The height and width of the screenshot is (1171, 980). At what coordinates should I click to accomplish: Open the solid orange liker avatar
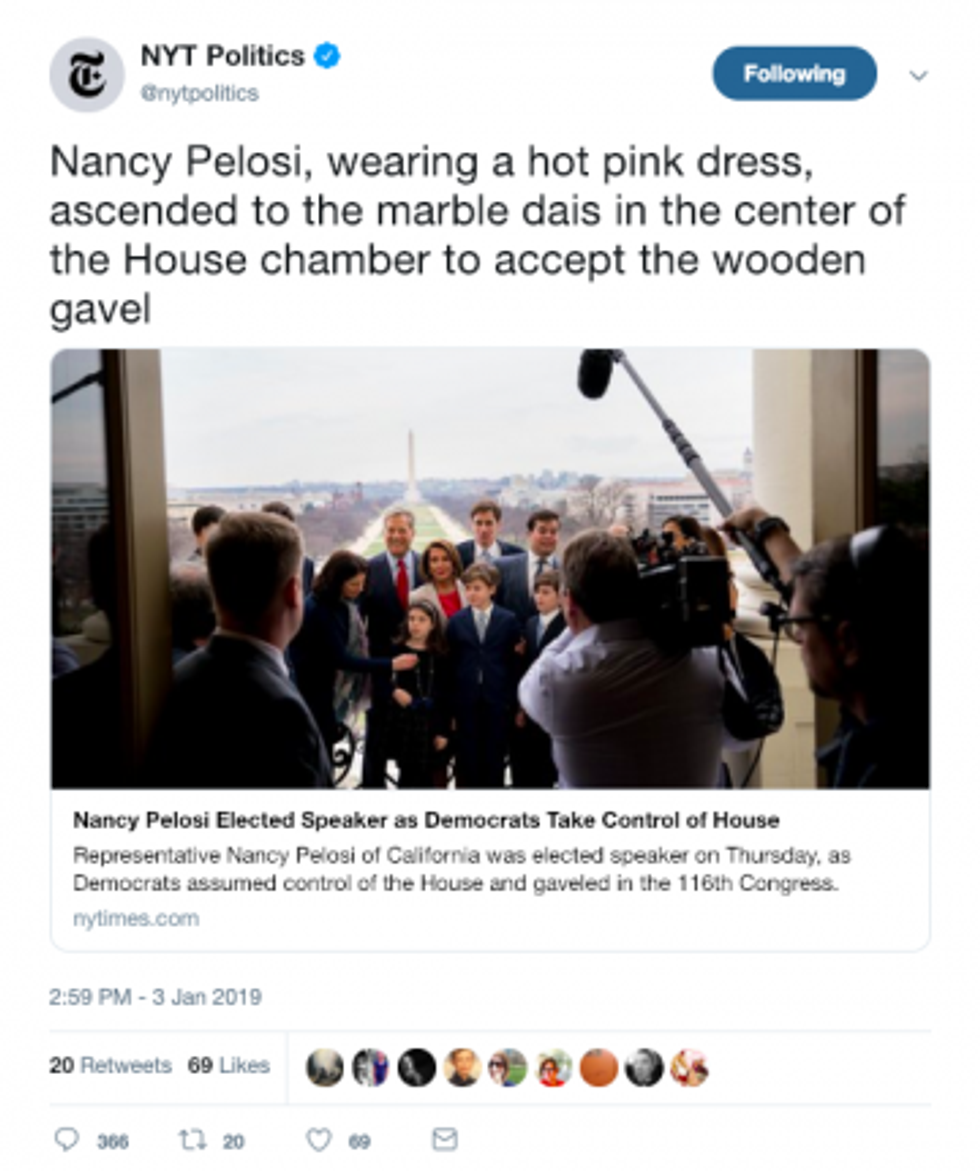click(598, 1067)
